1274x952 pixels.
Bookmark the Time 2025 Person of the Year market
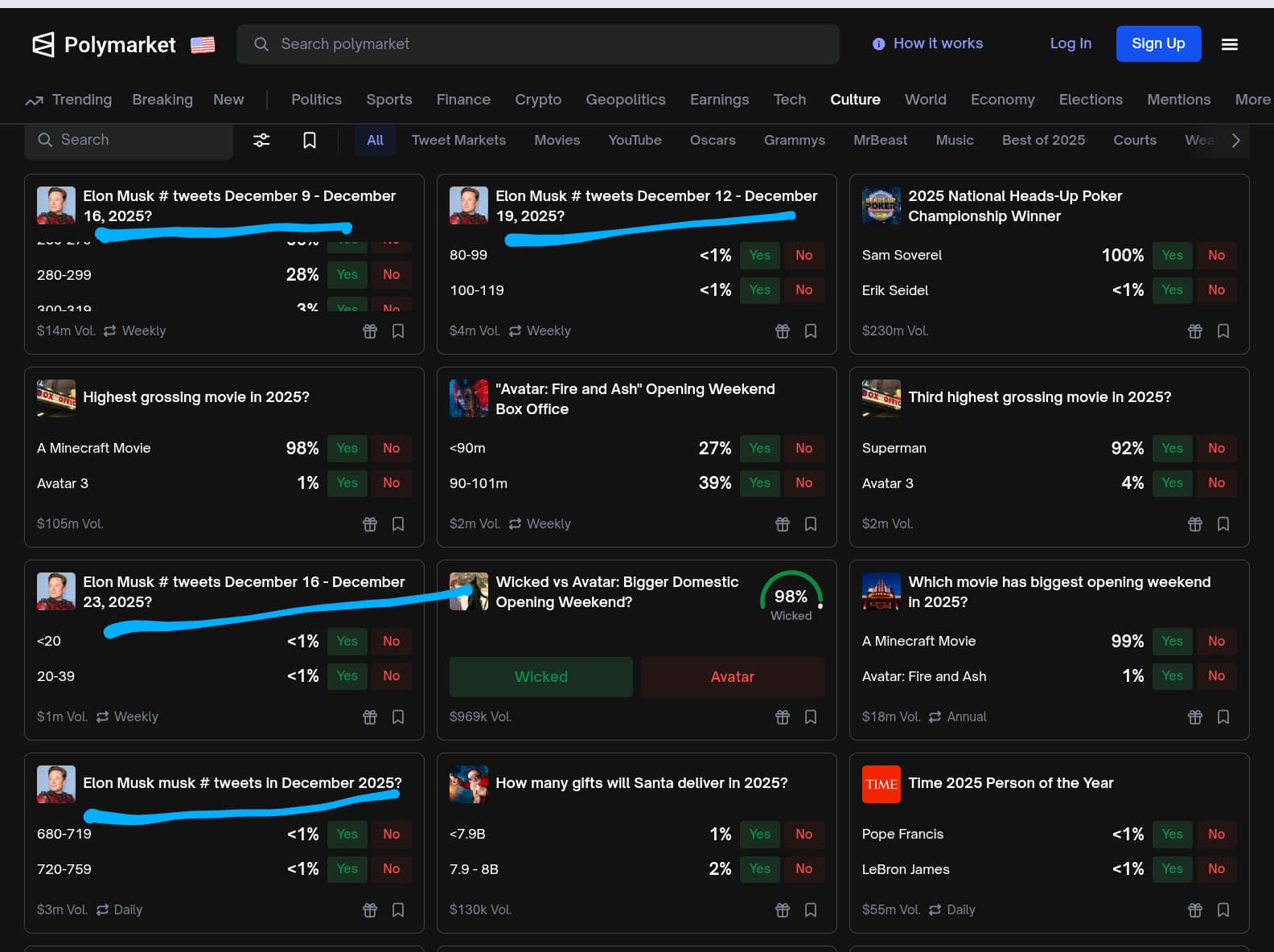pyautogui.click(x=1223, y=910)
